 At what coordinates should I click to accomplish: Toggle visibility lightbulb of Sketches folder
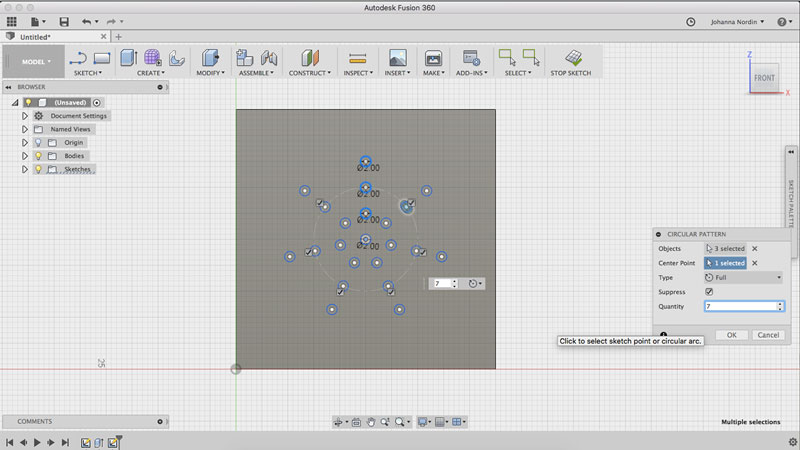click(39, 170)
